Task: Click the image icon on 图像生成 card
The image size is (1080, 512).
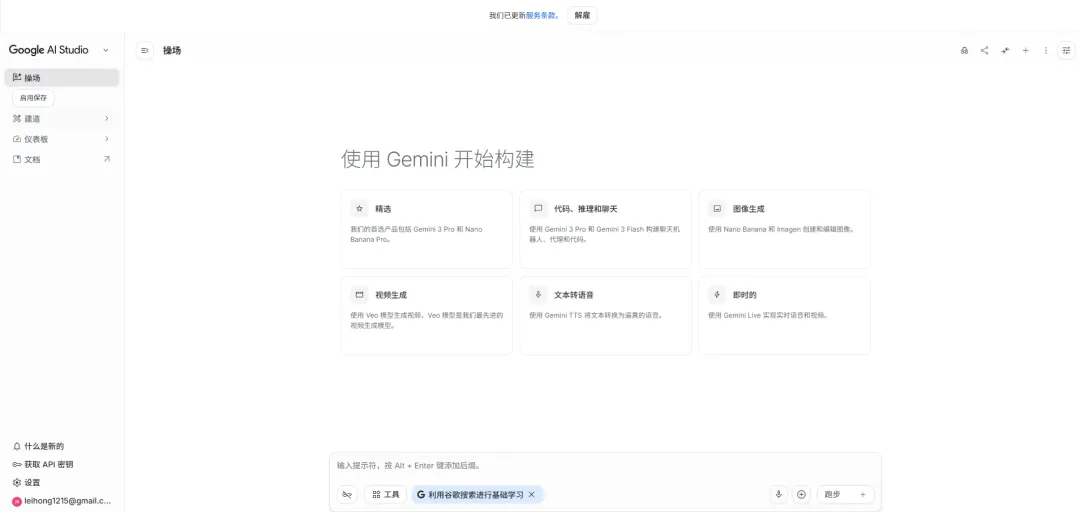Action: 717,208
